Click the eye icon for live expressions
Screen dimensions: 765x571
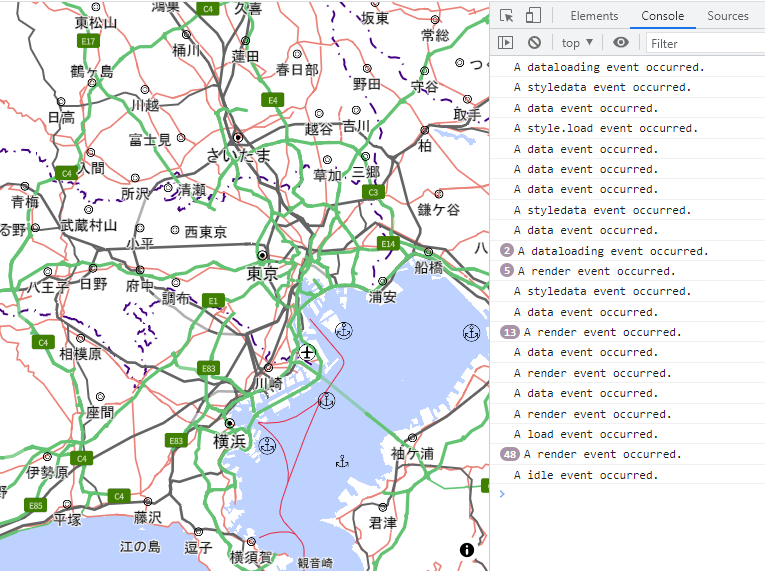[621, 42]
